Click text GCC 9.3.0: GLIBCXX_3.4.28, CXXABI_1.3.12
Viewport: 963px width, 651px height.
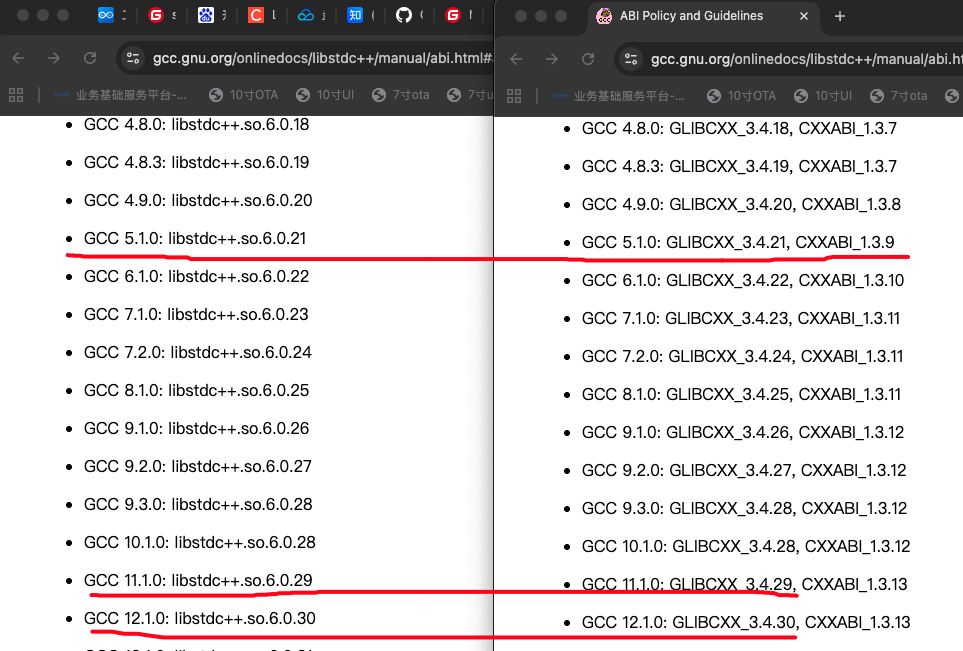[x=744, y=509]
